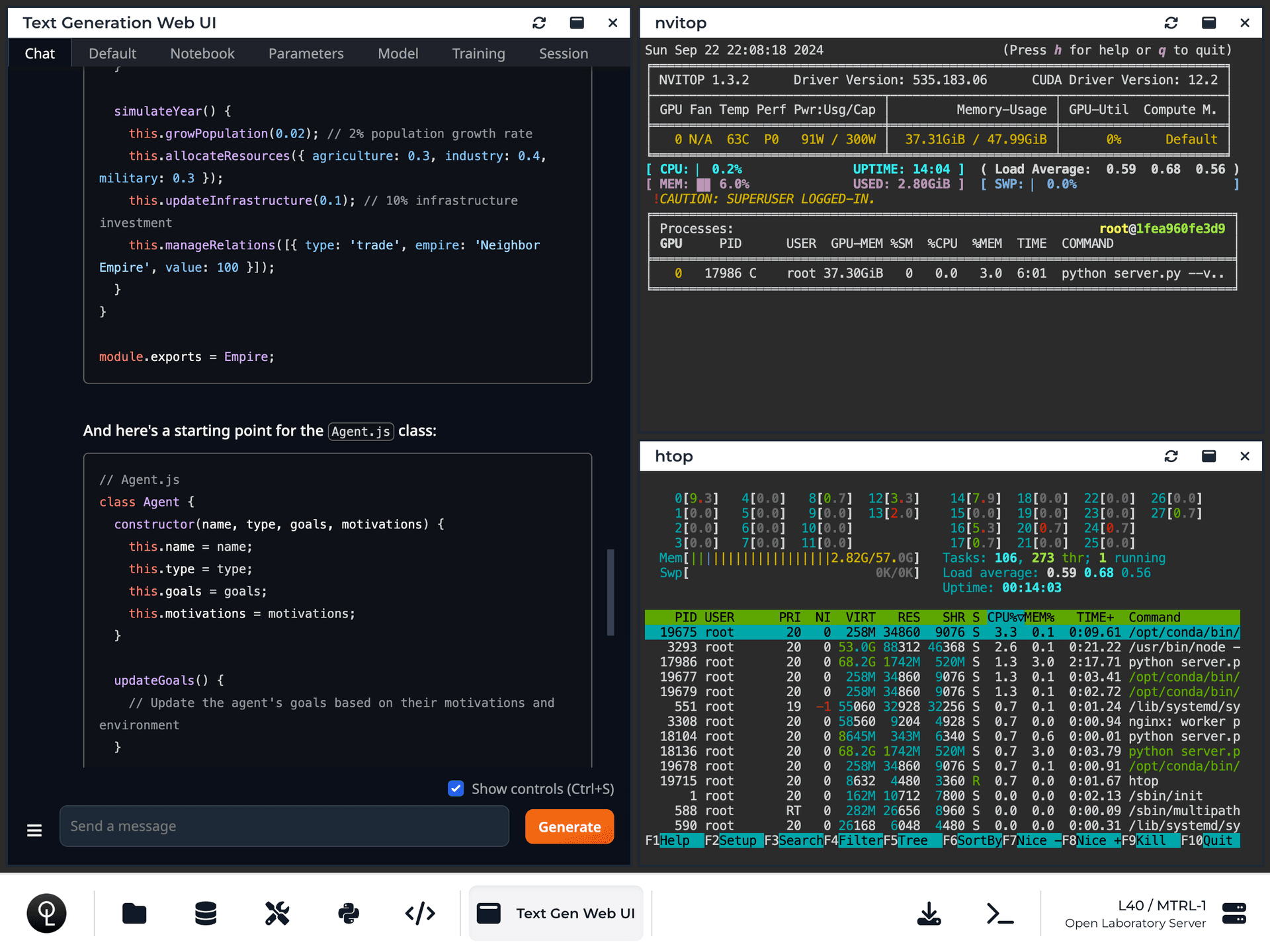Click F10 Quit in htop footer
This screenshot has width=1270, height=952.
tap(1210, 840)
